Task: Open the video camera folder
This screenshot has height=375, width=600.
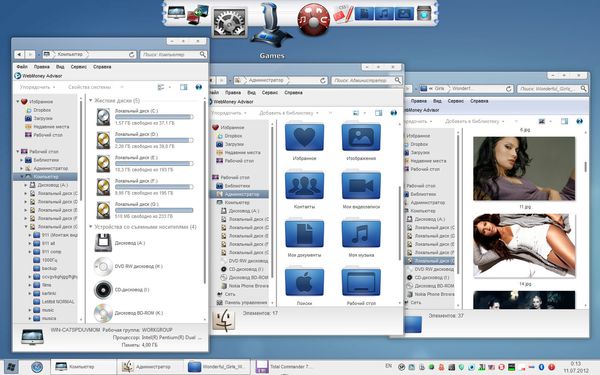Action: (361, 185)
